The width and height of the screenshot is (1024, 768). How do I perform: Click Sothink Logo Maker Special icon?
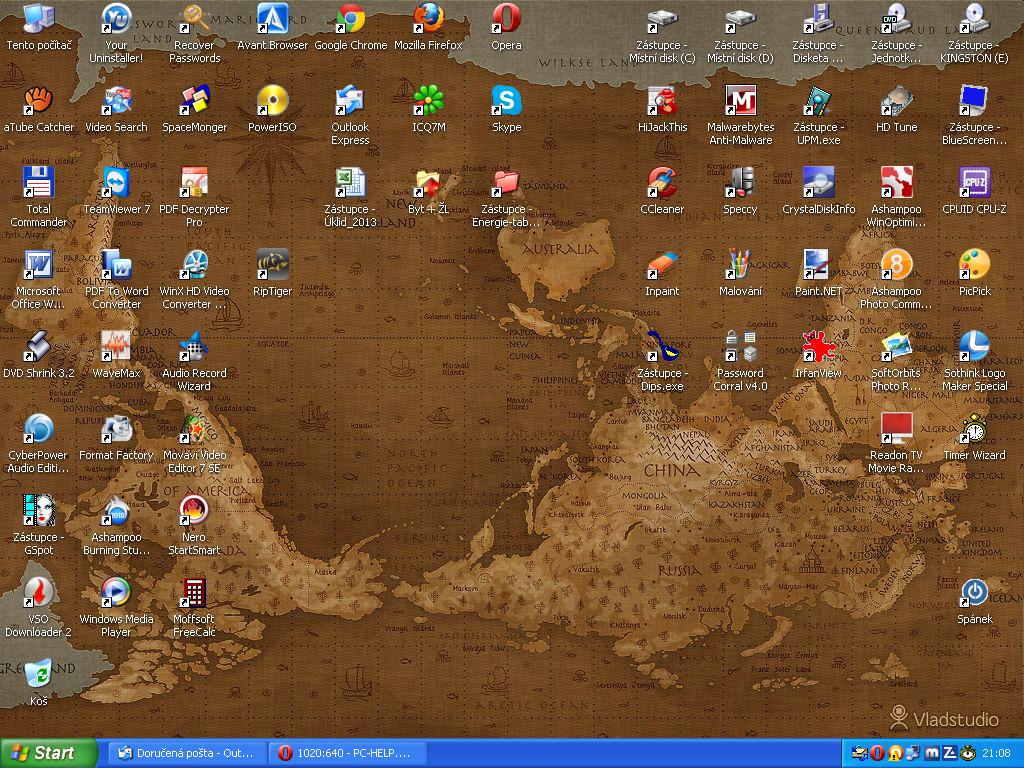point(974,346)
